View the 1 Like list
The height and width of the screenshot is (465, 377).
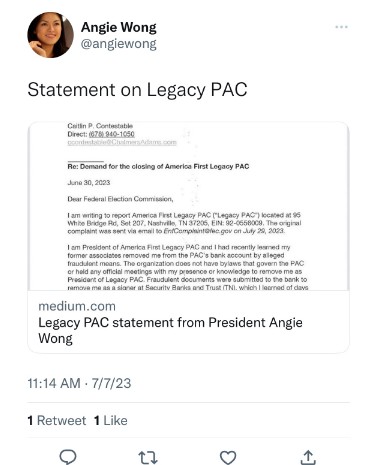click(111, 420)
